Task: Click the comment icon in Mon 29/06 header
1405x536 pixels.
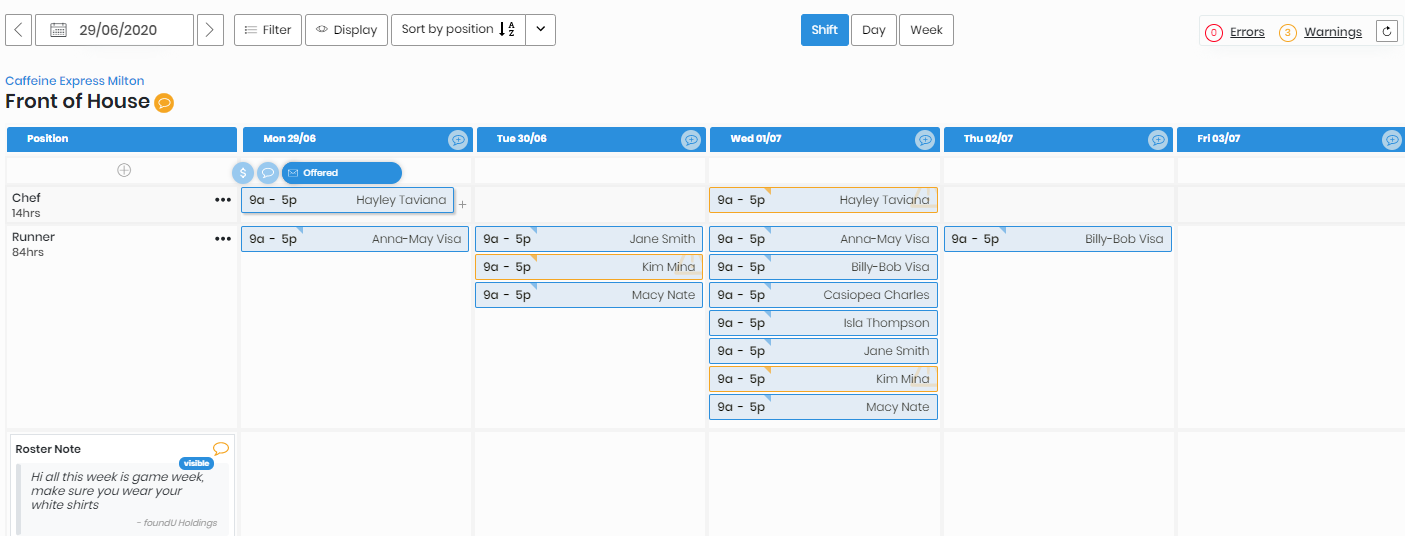Action: point(458,140)
